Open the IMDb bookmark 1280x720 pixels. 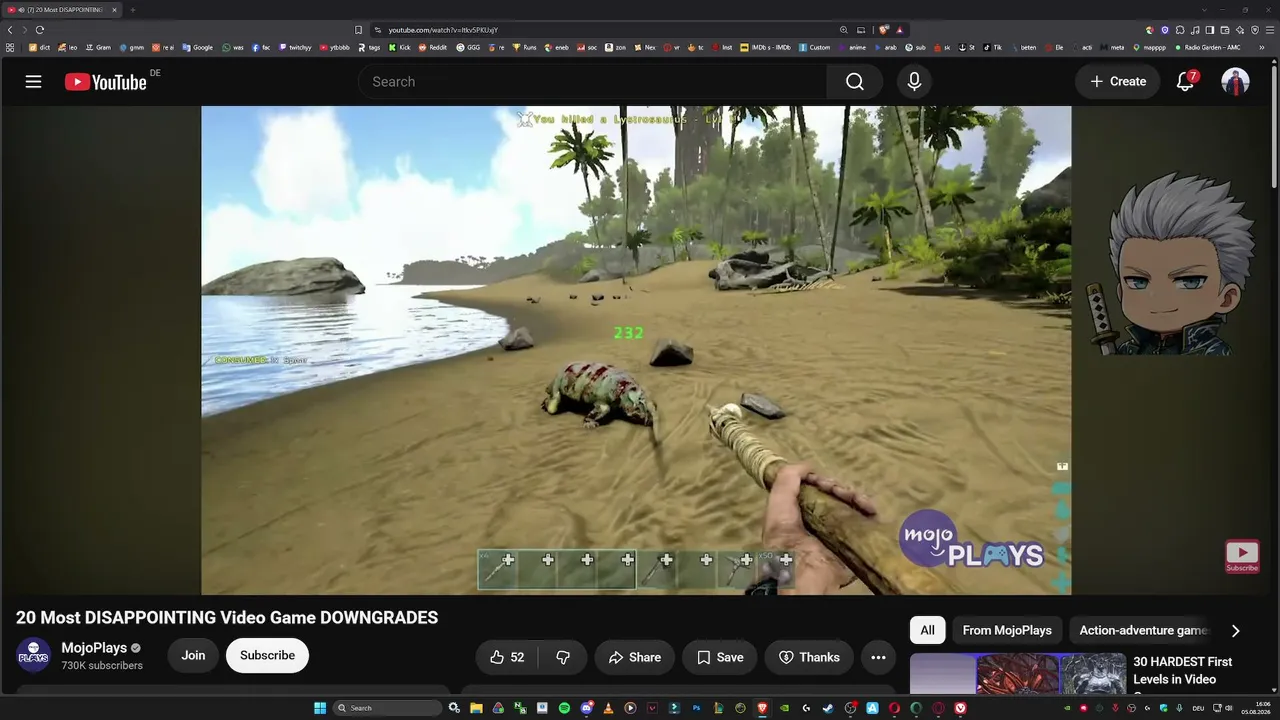(765, 47)
